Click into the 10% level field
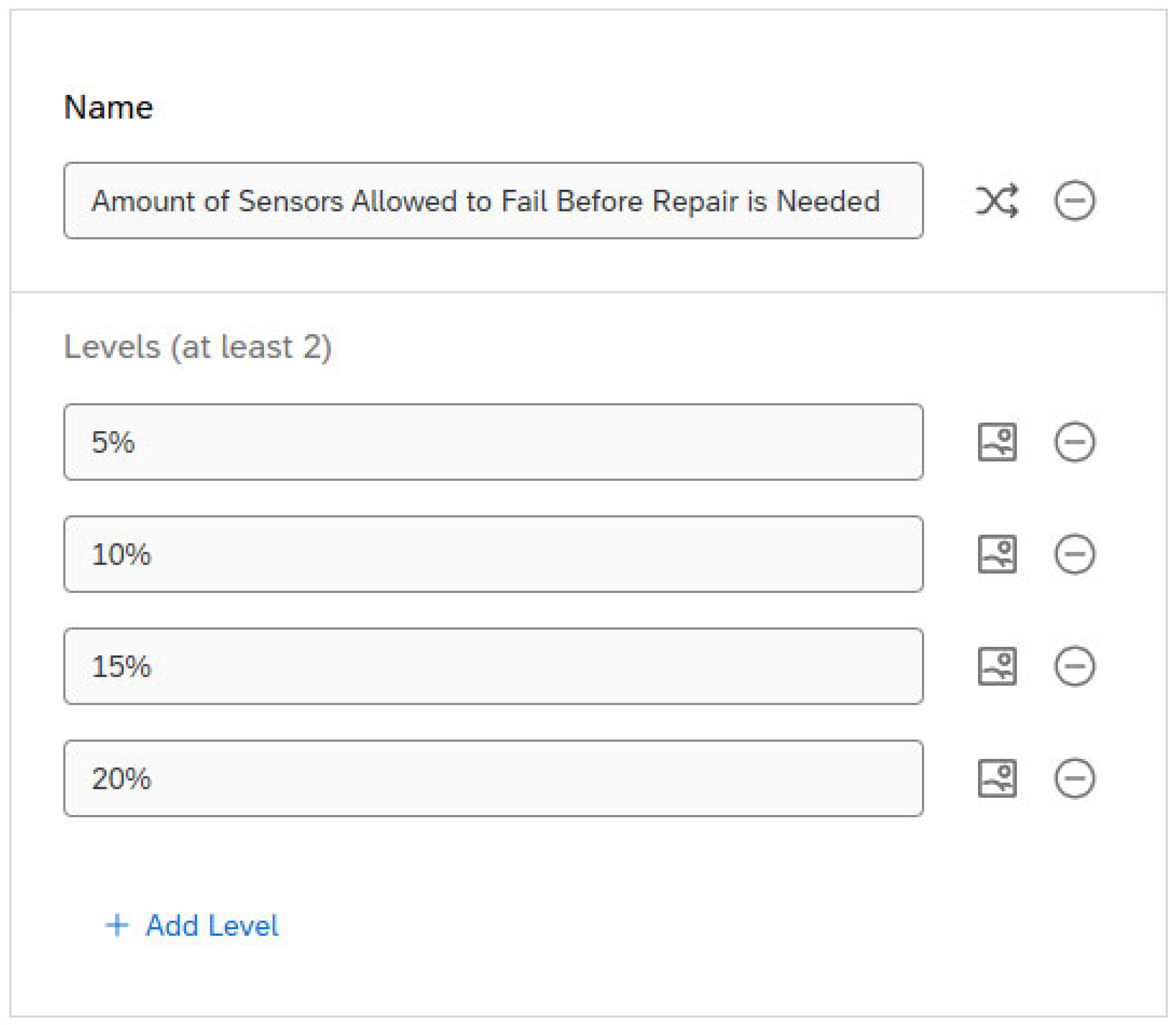This screenshot has width=1176, height=1025. [x=493, y=554]
